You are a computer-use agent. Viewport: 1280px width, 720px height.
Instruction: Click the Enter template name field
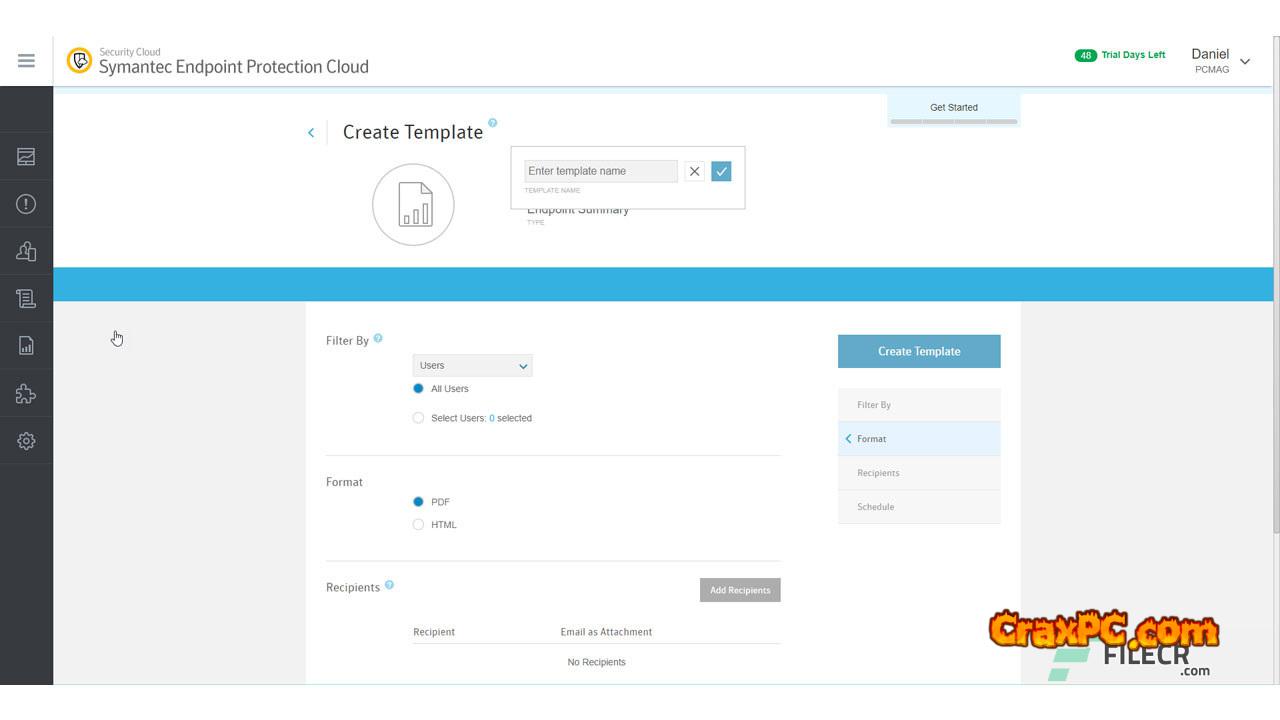click(600, 171)
